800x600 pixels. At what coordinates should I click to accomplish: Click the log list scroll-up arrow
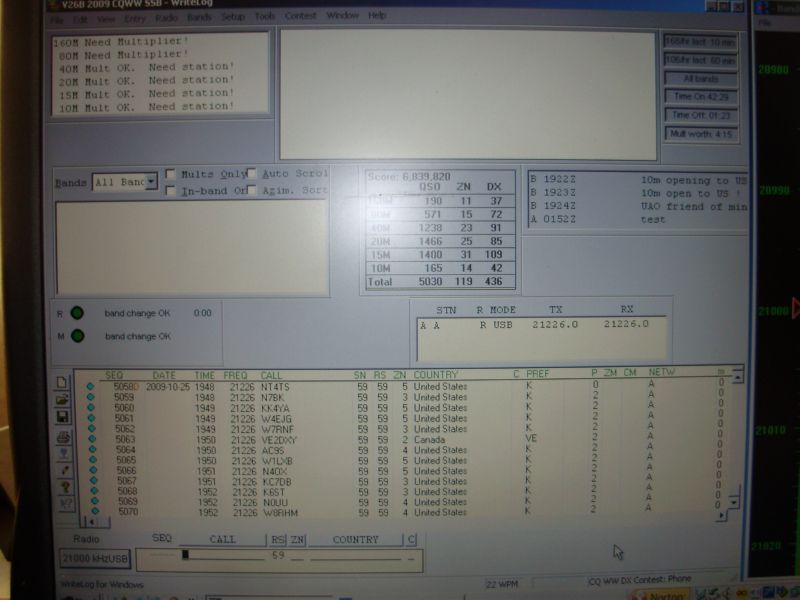coord(737,378)
